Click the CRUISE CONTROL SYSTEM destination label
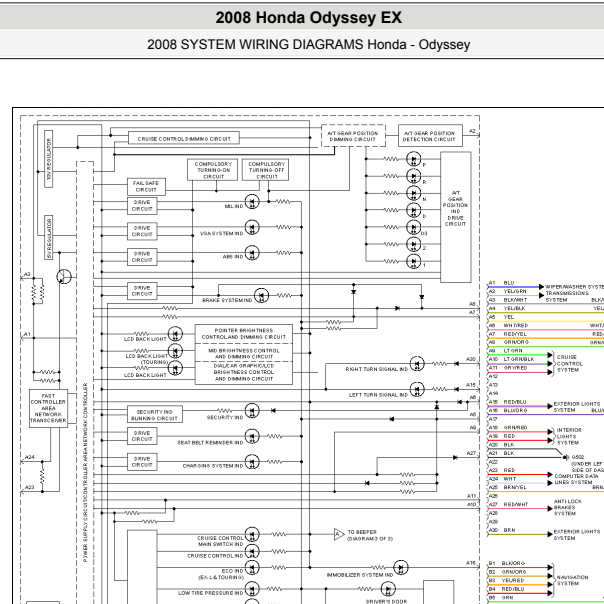This screenshot has height=604, width=604. pyautogui.click(x=570, y=363)
